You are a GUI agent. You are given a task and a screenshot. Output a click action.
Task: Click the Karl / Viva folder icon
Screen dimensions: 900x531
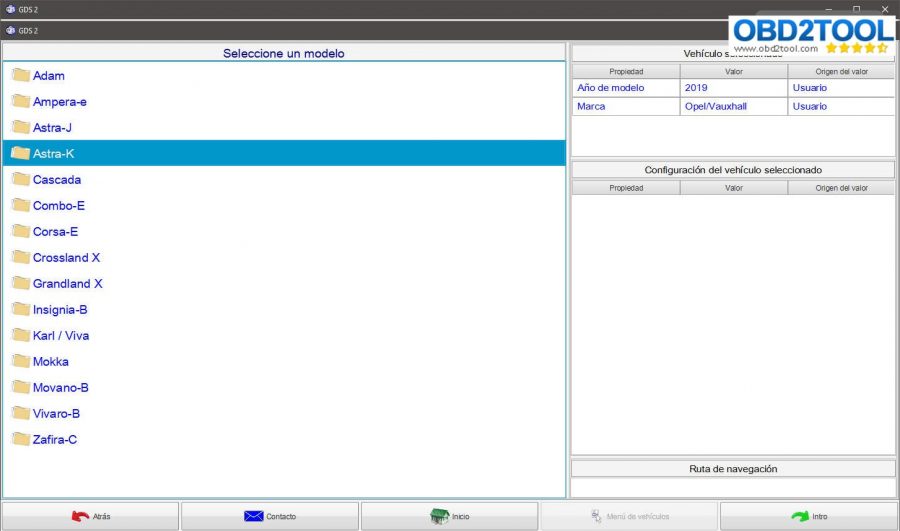tap(21, 335)
